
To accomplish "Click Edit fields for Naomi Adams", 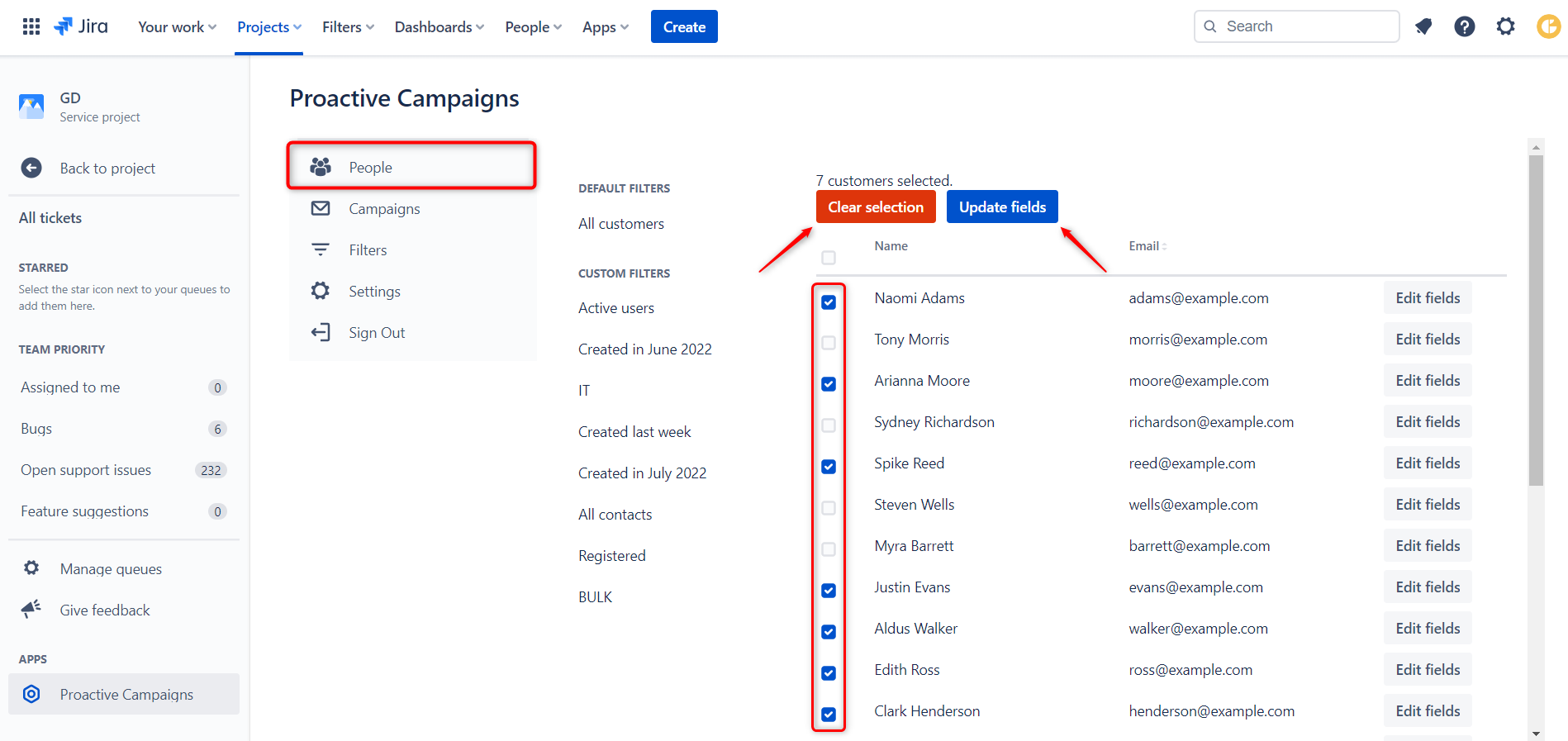I will (x=1428, y=297).
